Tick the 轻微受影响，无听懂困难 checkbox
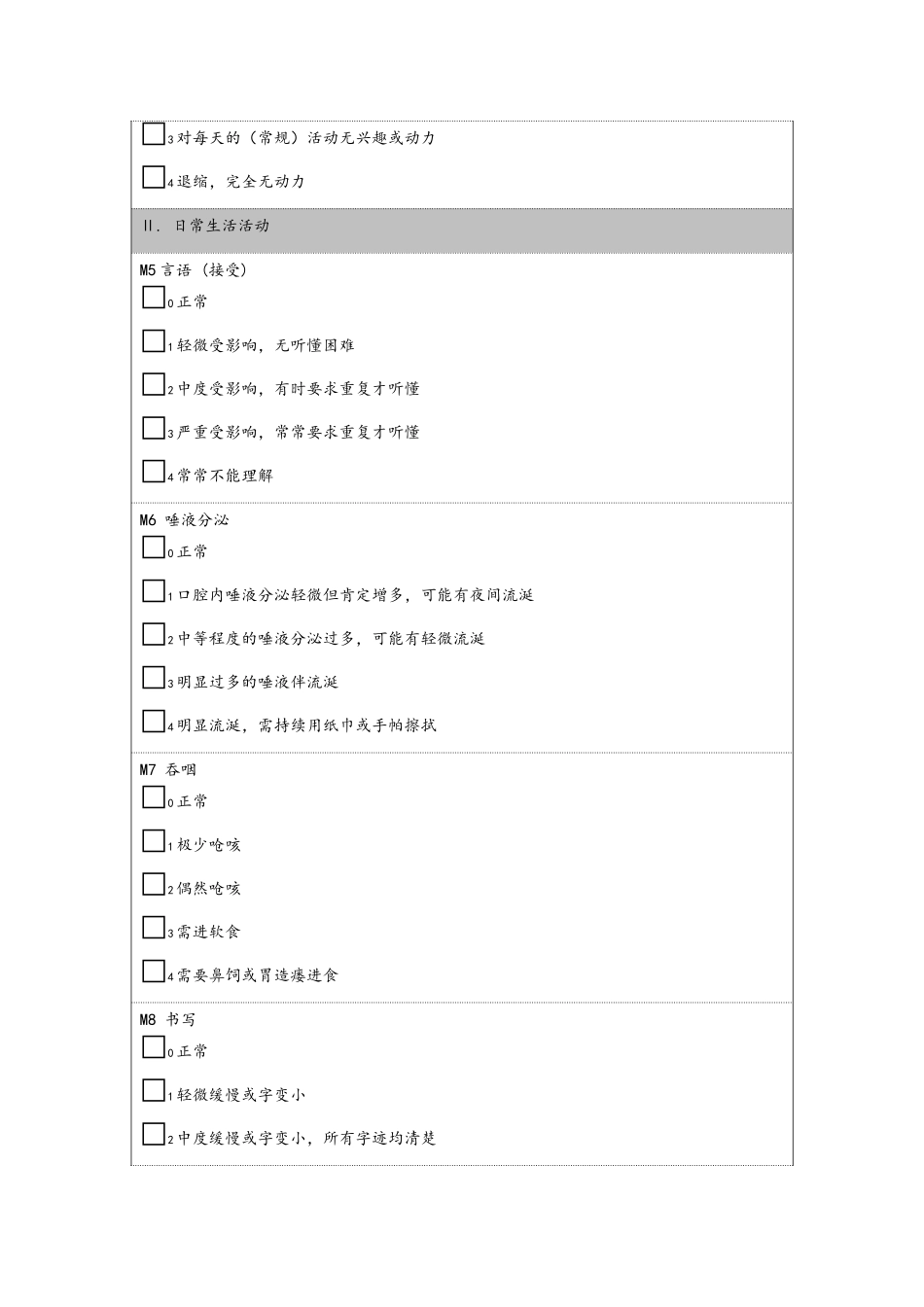The width and height of the screenshot is (924, 1307). pos(153,341)
